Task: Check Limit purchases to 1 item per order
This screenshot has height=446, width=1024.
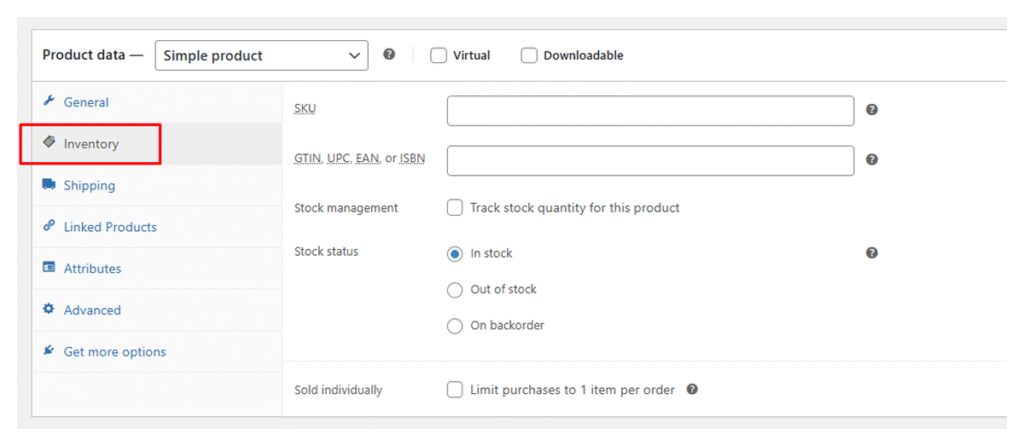Action: pyautogui.click(x=455, y=390)
